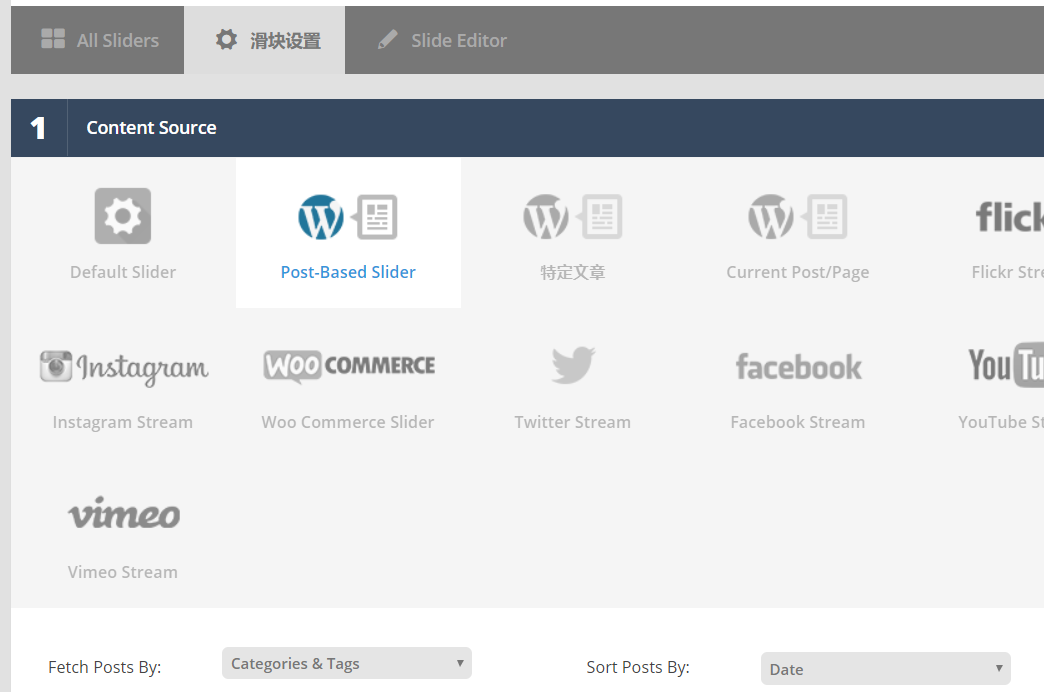Click the section number 1 badge

pyautogui.click(x=38, y=128)
